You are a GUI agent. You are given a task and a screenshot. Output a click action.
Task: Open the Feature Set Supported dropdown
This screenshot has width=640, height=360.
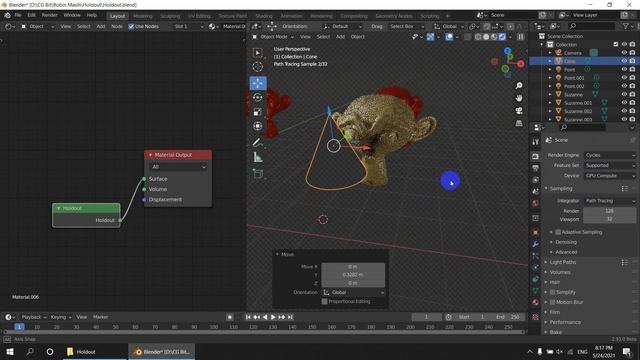click(610, 165)
